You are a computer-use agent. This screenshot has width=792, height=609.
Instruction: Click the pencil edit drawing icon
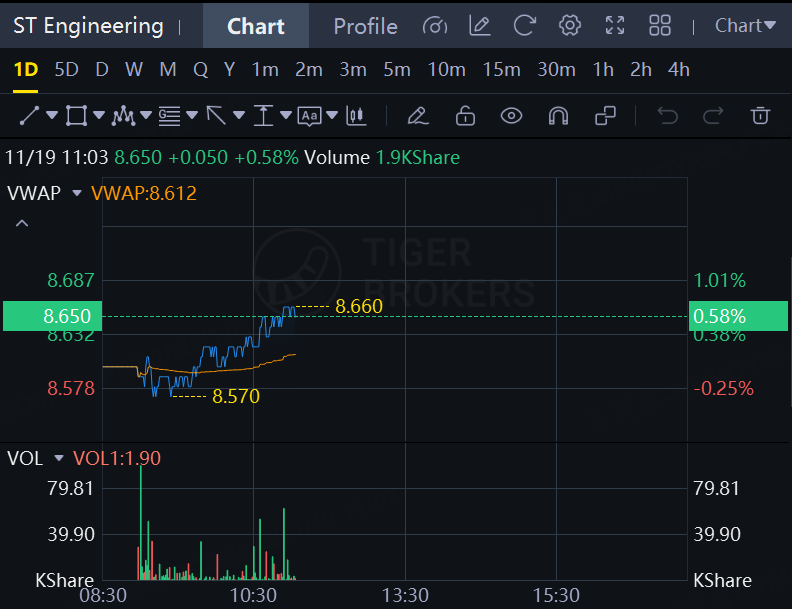click(x=418, y=116)
